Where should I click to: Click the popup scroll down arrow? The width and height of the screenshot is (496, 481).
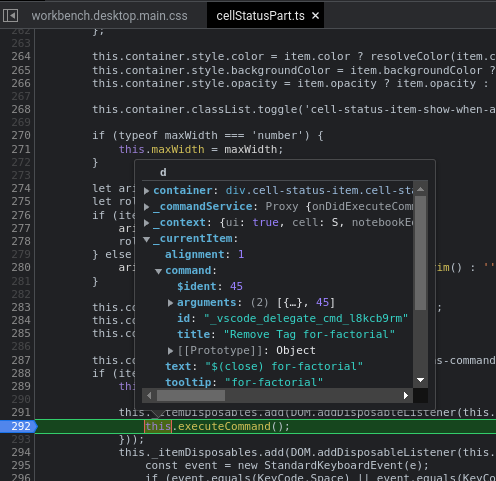tap(420, 380)
